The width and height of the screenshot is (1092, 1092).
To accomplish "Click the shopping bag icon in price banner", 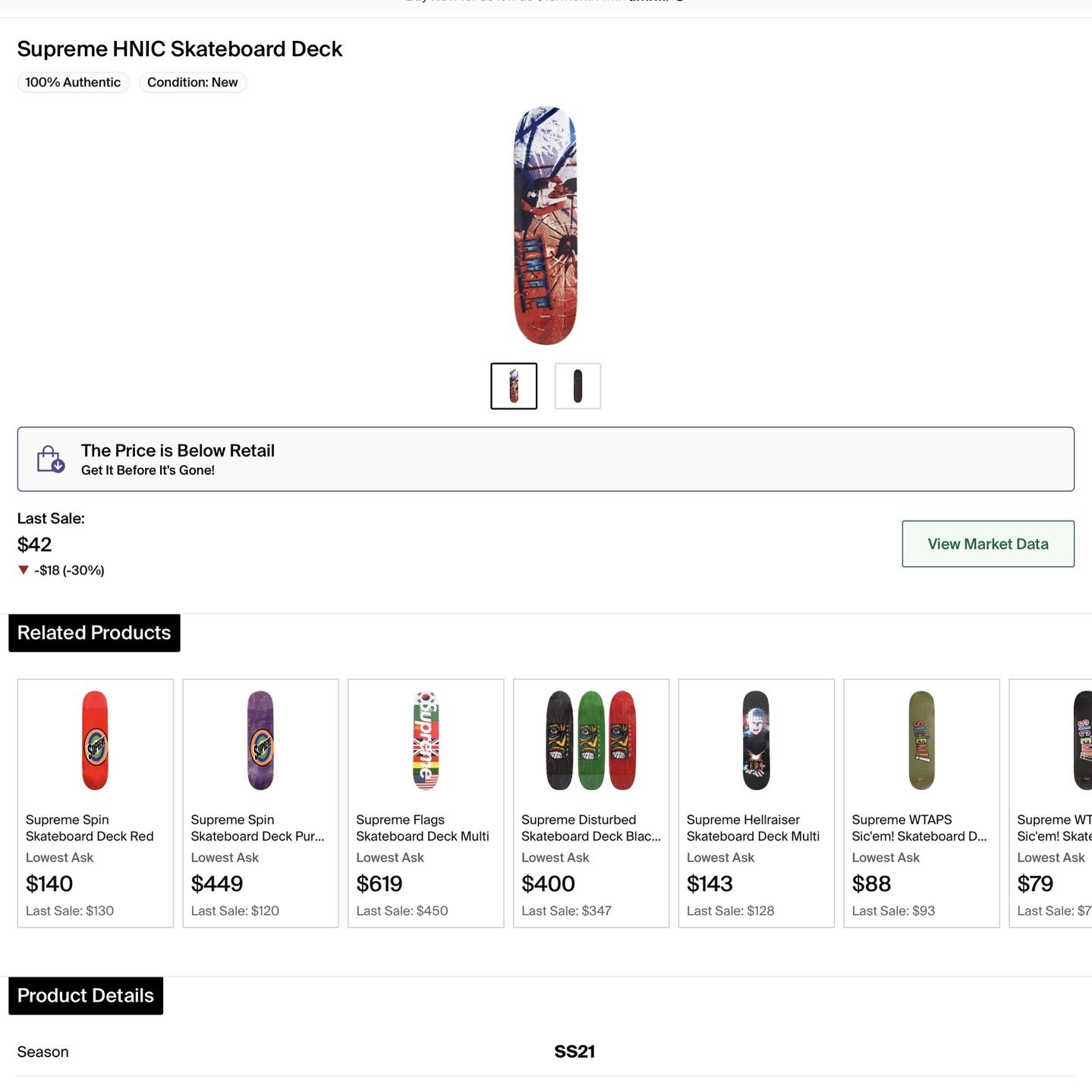I will click(x=51, y=459).
